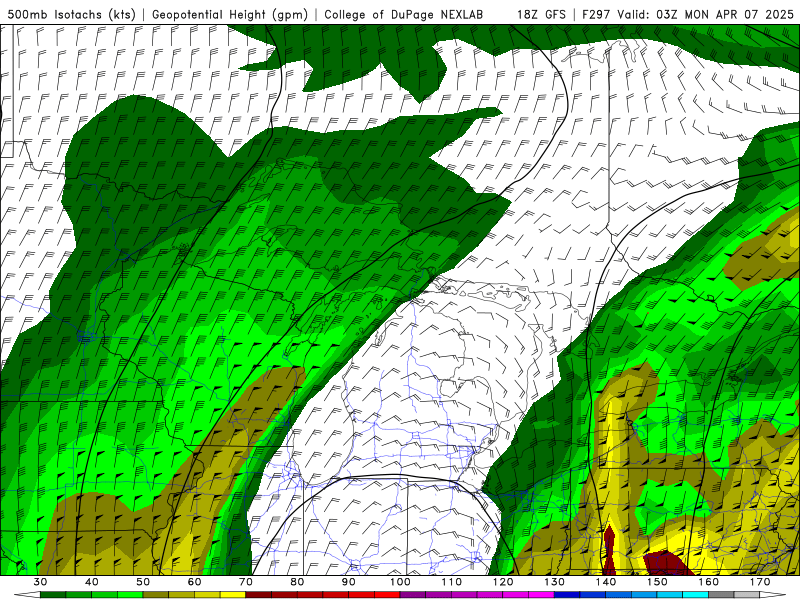Click the legend value '50'
This screenshot has width=800, height=600.
click(x=143, y=582)
